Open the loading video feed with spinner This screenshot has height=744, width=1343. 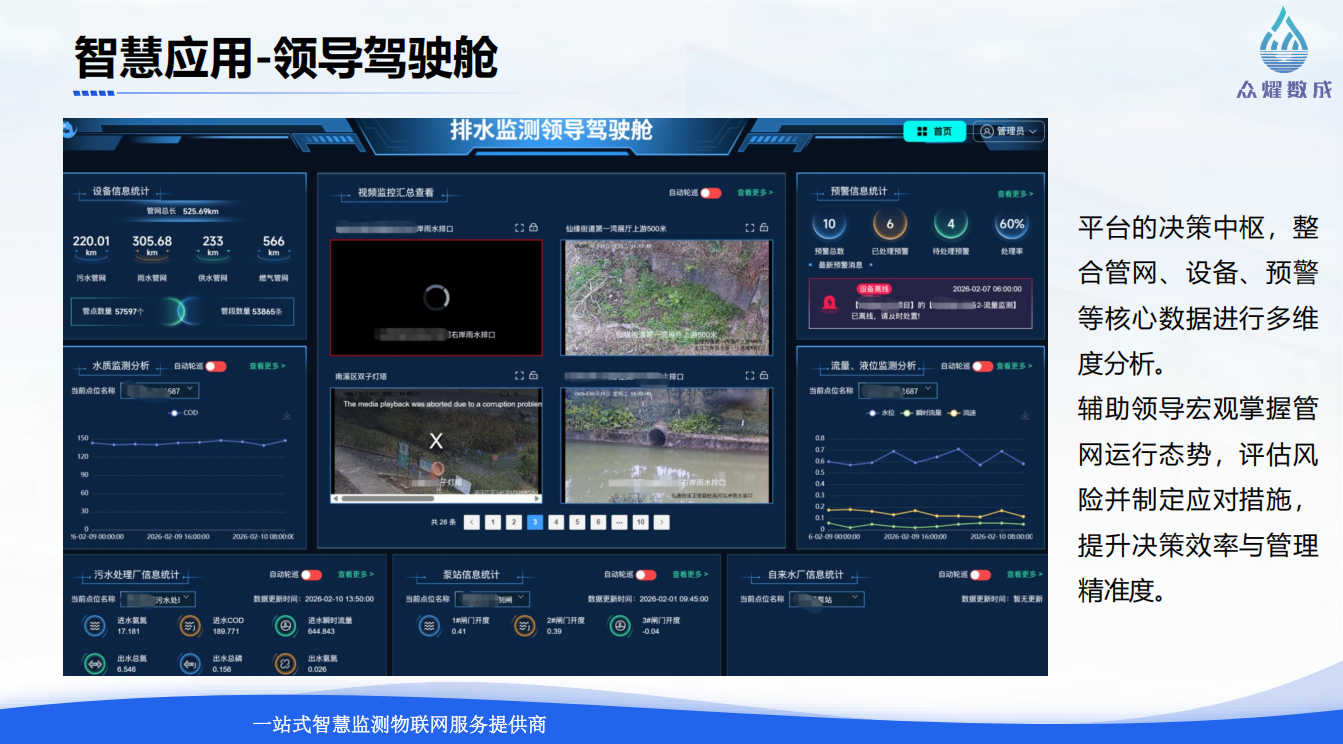pos(436,297)
